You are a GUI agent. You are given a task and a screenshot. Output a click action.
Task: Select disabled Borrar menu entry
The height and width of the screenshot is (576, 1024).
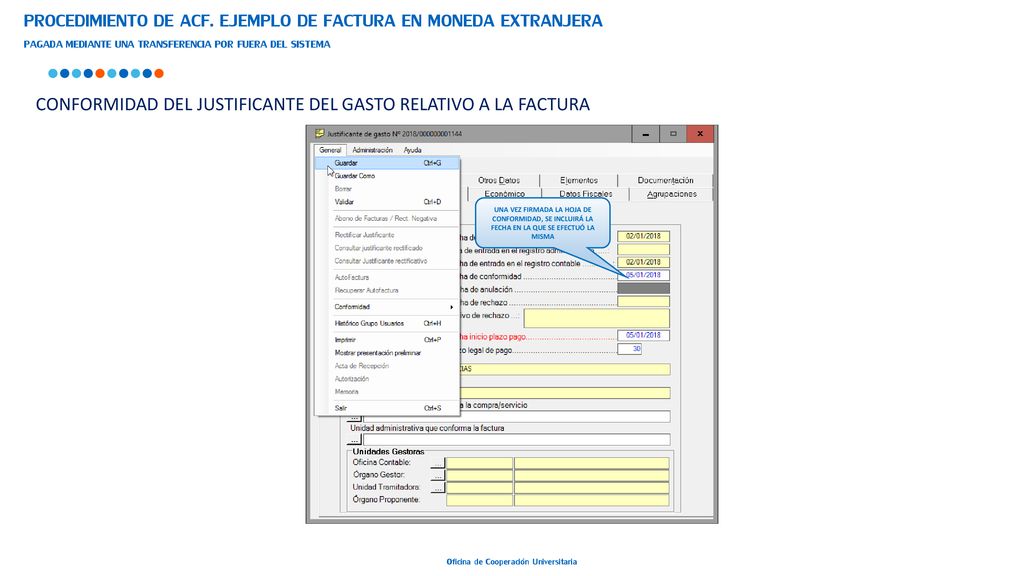(387, 189)
